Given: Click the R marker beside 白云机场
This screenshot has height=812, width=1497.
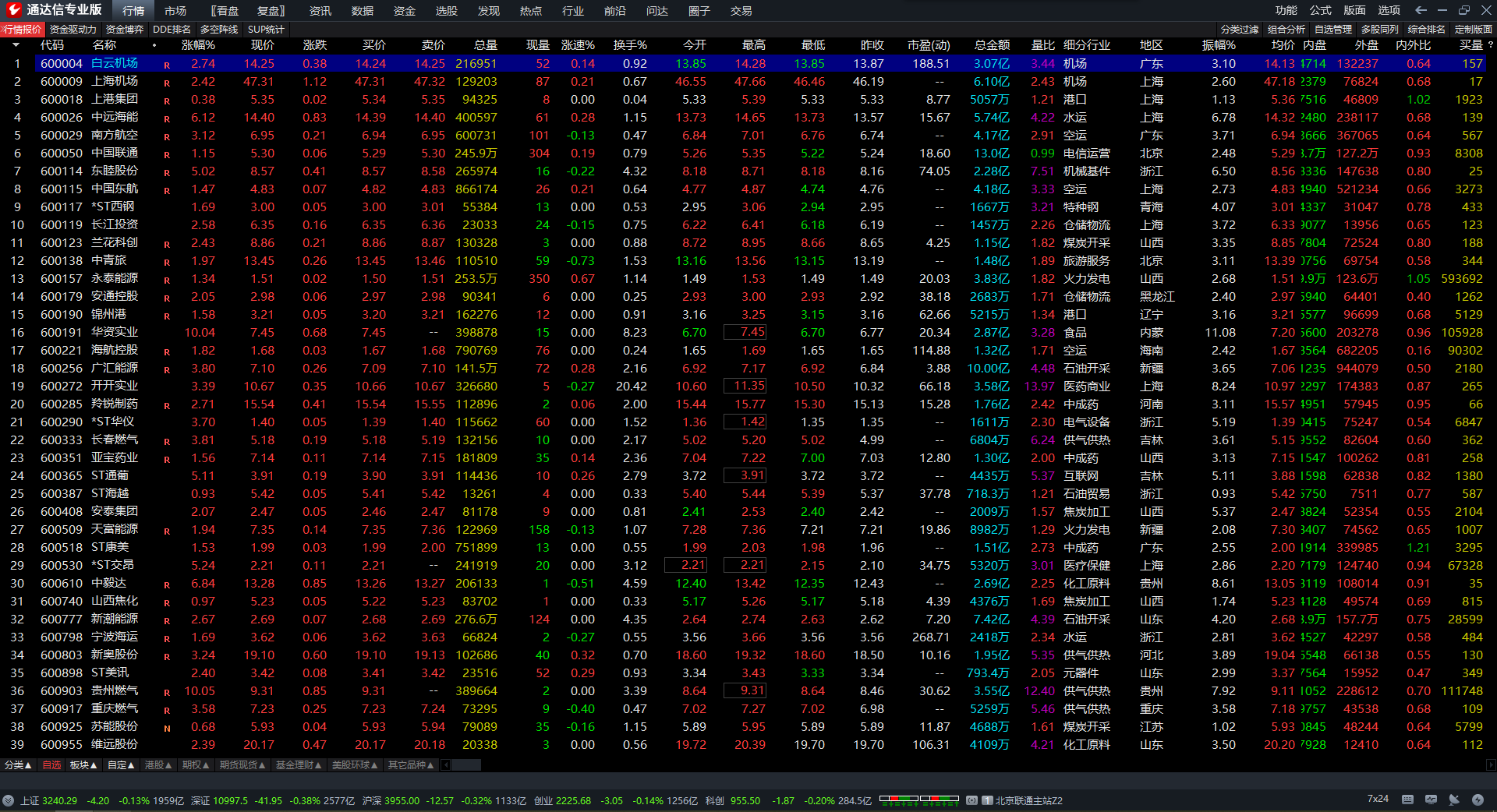Looking at the screenshot, I should click(x=167, y=65).
